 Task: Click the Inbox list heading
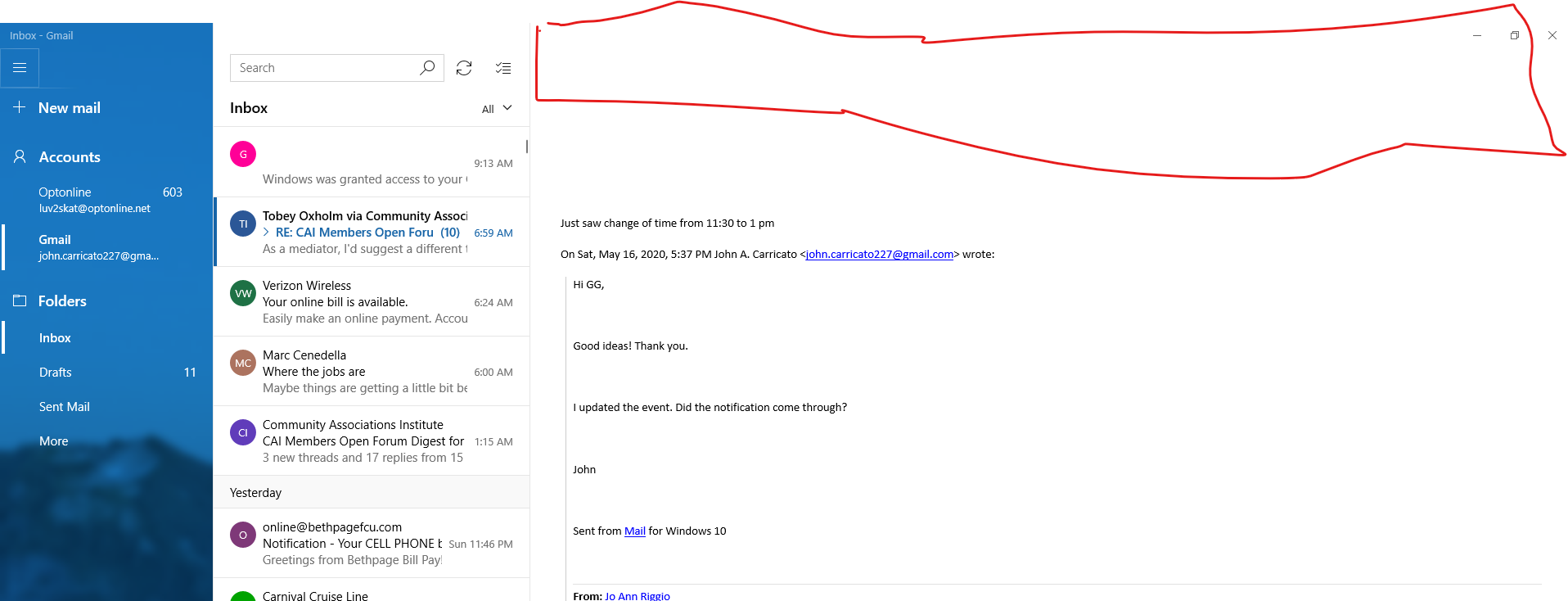pyautogui.click(x=249, y=108)
